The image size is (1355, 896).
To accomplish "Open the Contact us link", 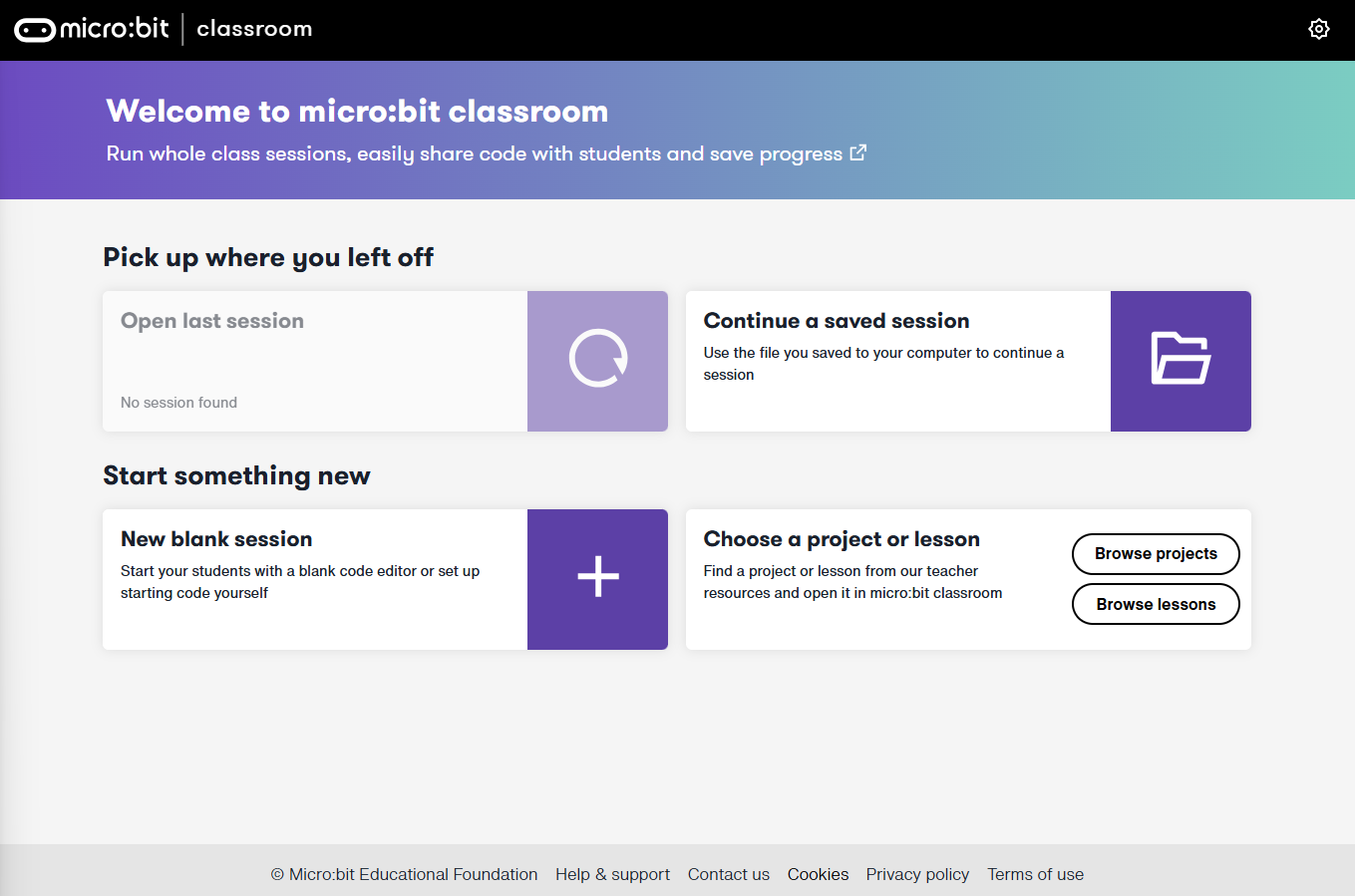I will 729,874.
